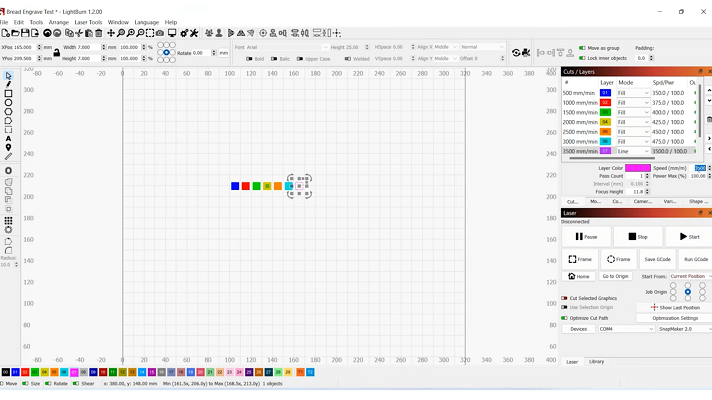712x400 pixels.
Task: Click the Undo toolbar icon
Action: (47, 33)
